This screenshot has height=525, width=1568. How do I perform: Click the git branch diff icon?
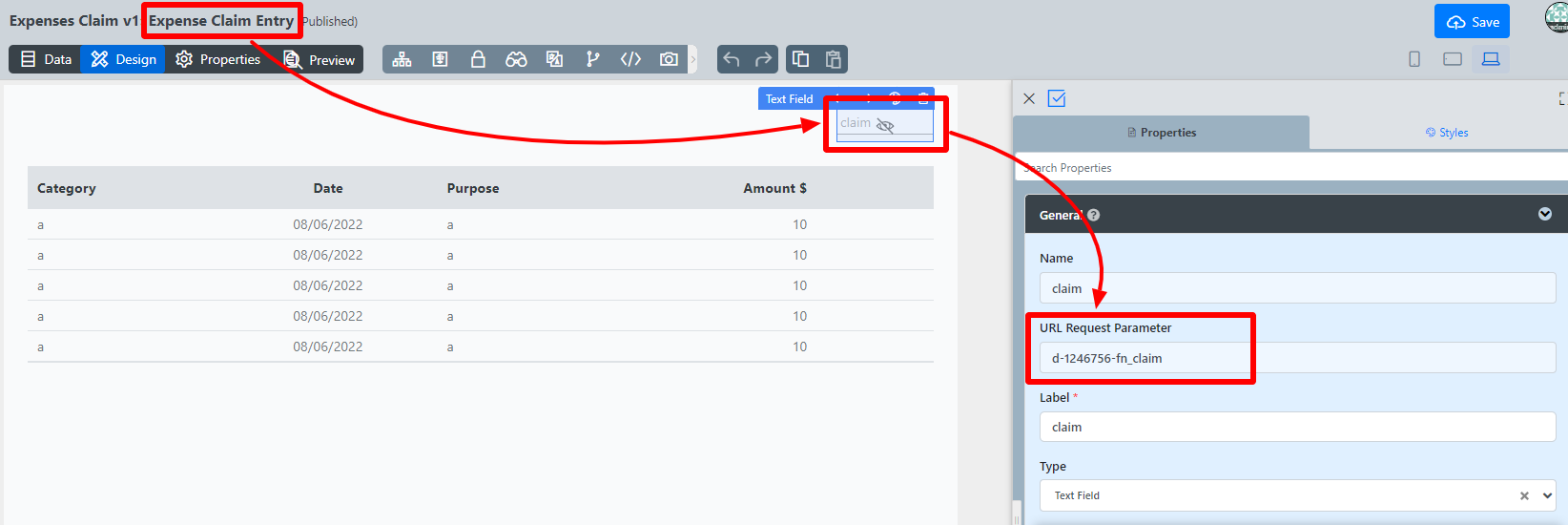pos(592,59)
